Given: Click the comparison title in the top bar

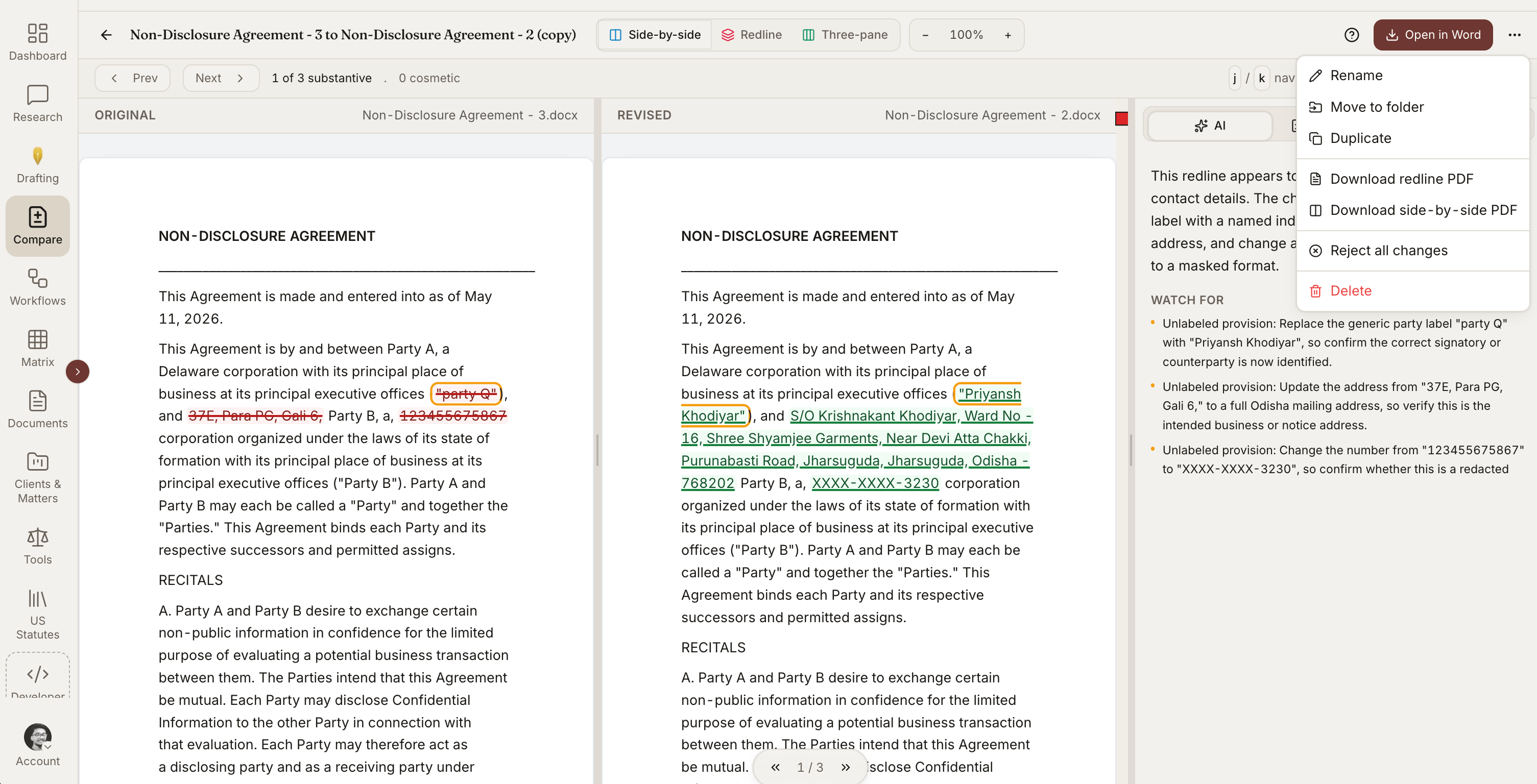Looking at the screenshot, I should (353, 35).
